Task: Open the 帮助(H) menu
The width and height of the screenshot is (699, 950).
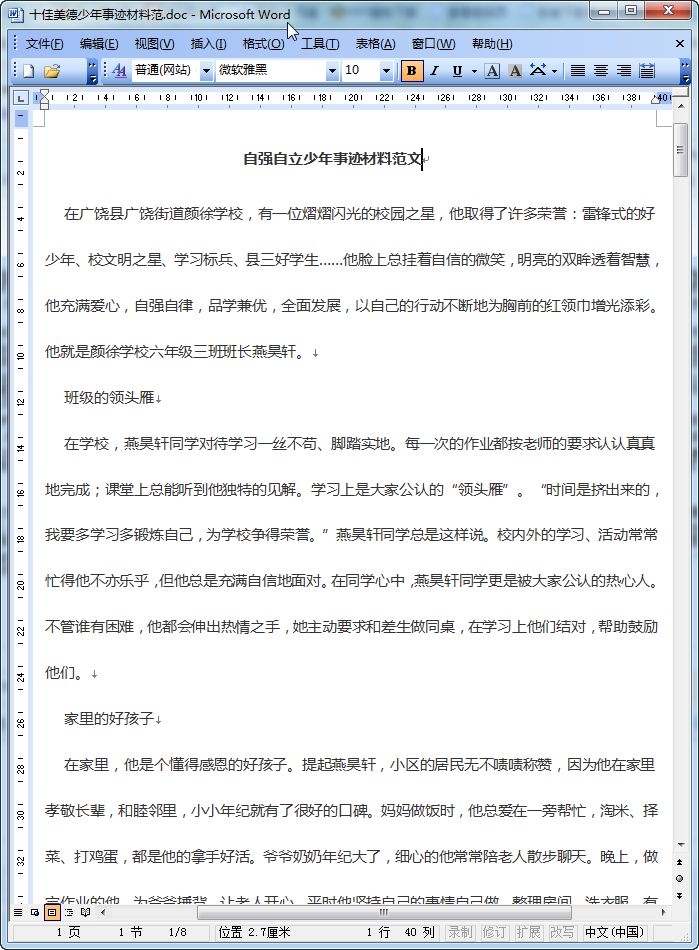Action: point(492,44)
